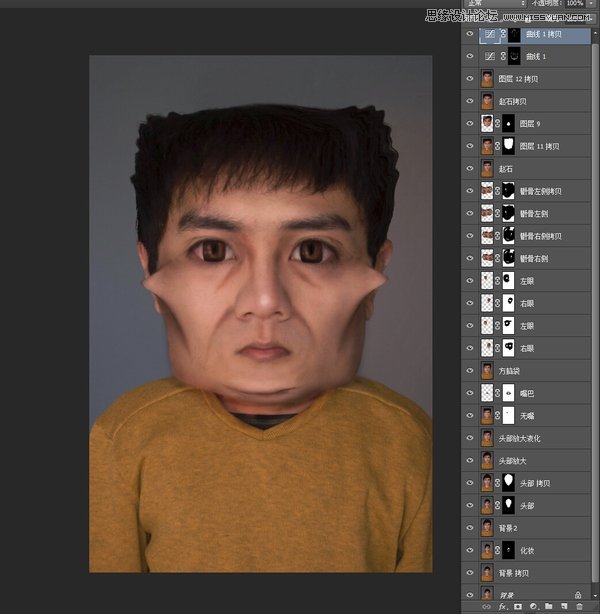This screenshot has height=614, width=600.
Task: Click the layer mask thumbnail of 图层 11 拷贝
Action: pyautogui.click(x=507, y=146)
